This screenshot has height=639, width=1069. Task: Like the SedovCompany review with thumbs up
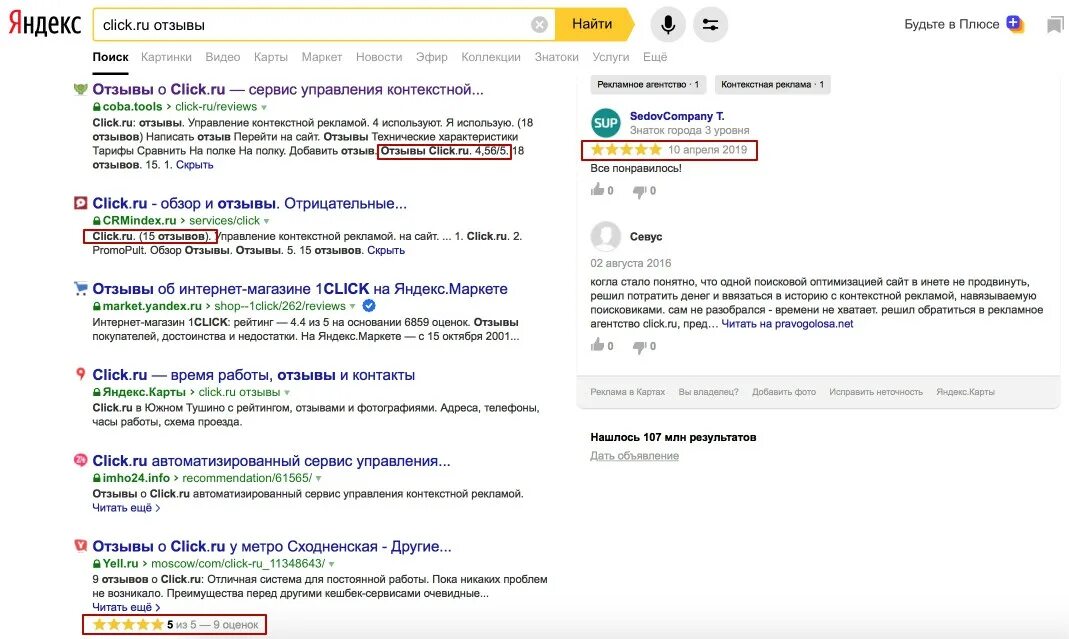coord(598,190)
